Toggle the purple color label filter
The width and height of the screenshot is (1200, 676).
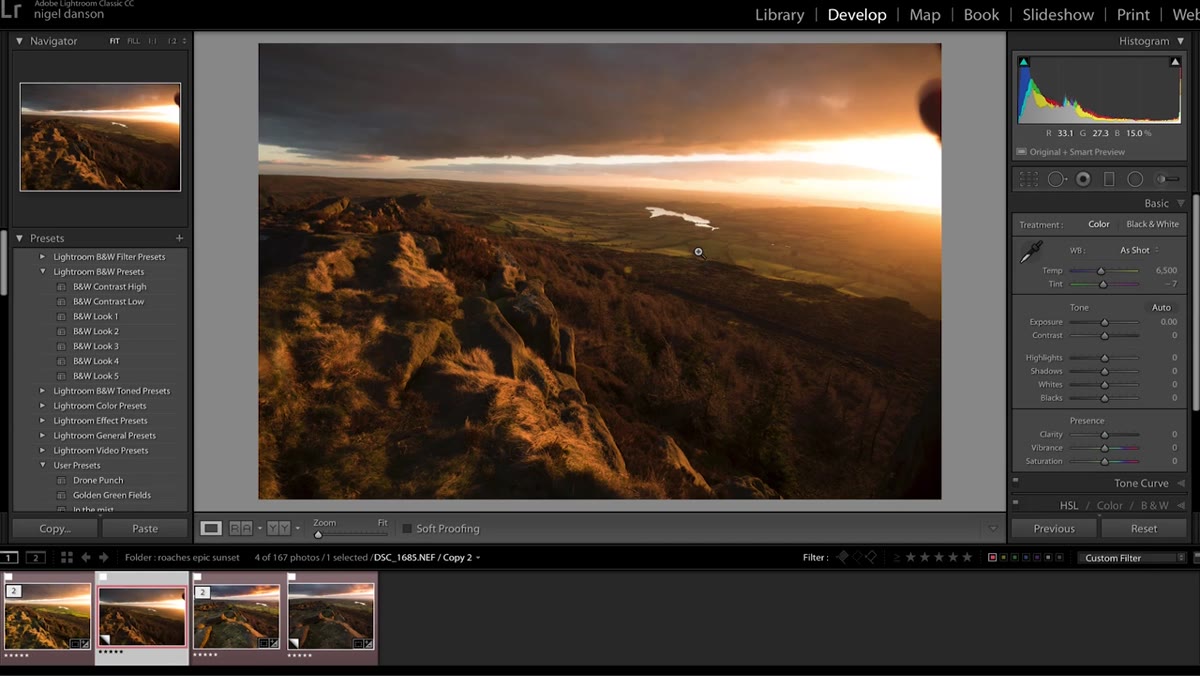click(1037, 557)
